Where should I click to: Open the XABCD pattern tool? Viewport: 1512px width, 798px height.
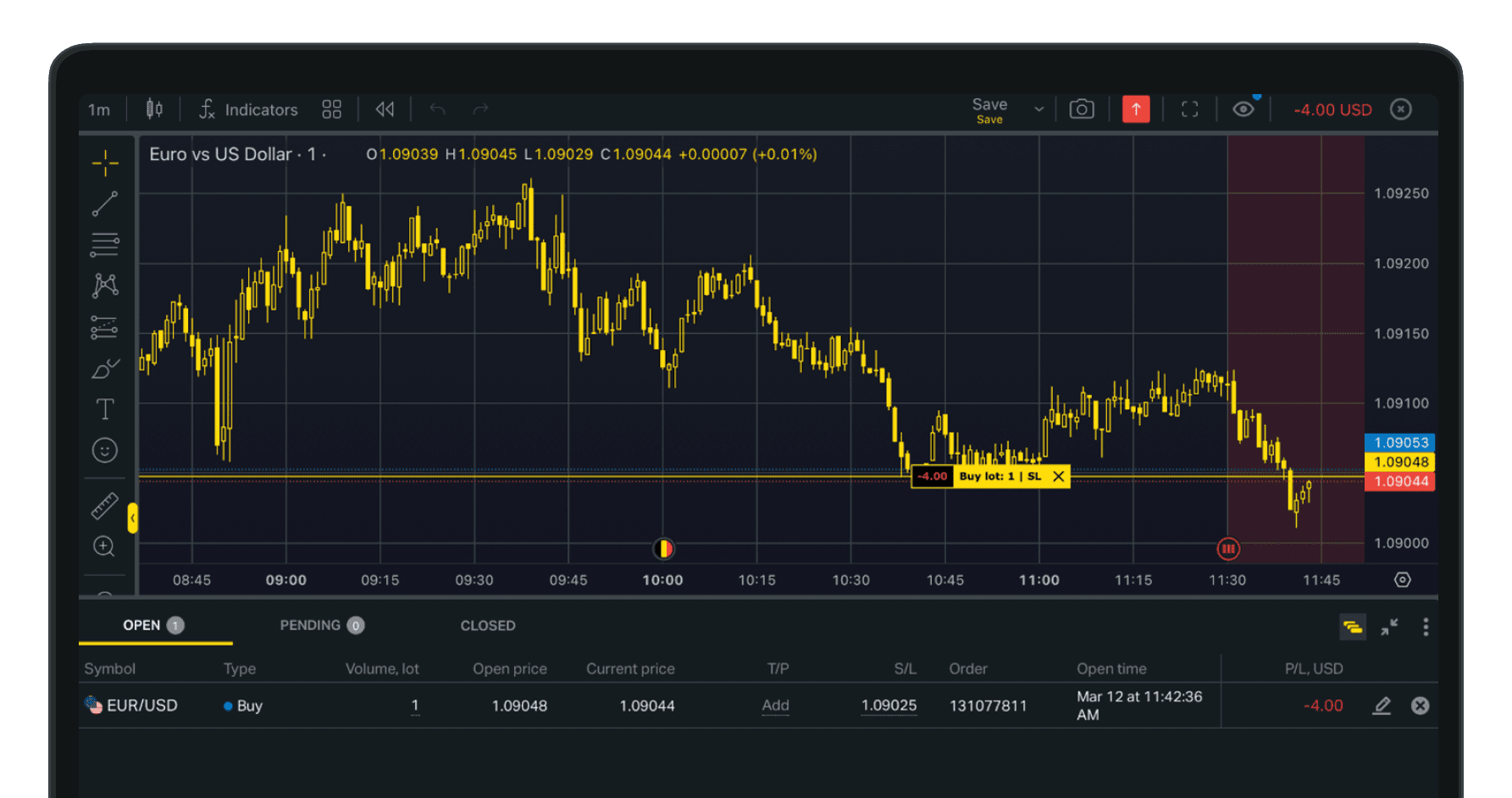(104, 285)
